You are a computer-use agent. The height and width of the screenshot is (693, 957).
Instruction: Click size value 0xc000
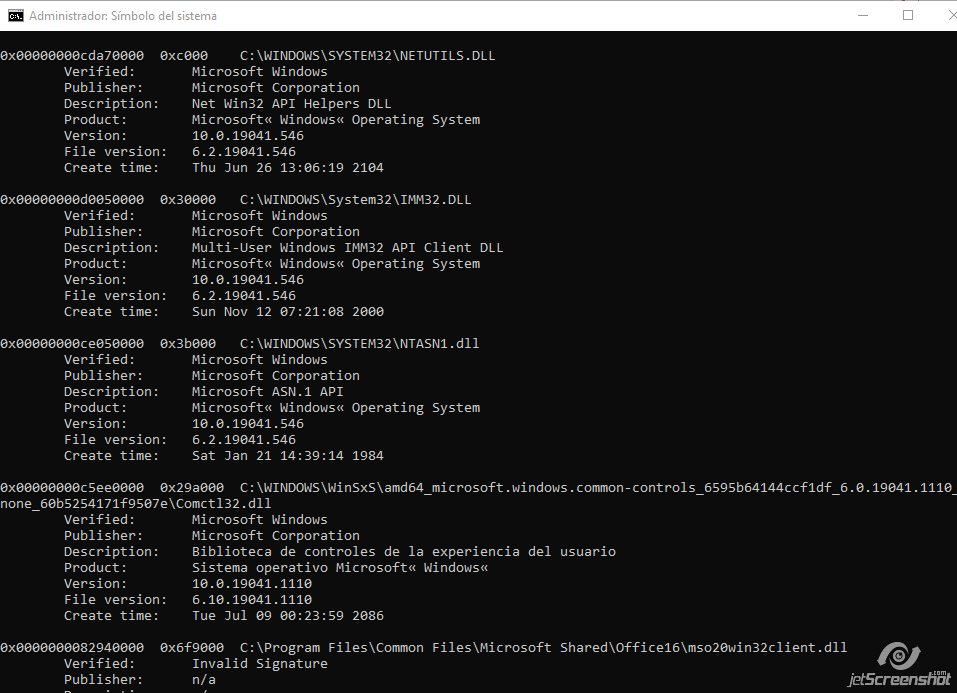click(184, 56)
